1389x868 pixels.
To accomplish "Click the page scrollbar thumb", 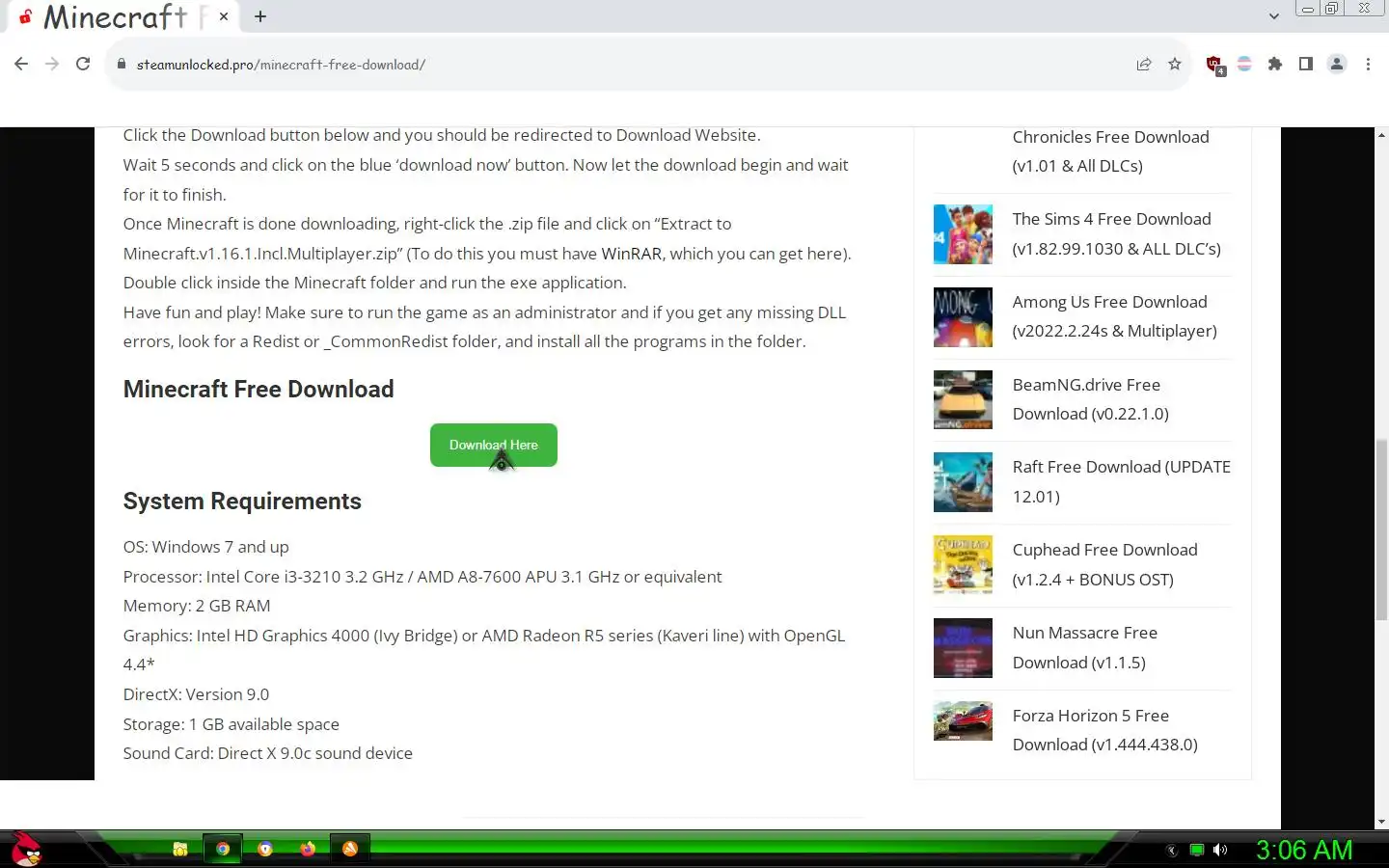I will click(1381, 529).
